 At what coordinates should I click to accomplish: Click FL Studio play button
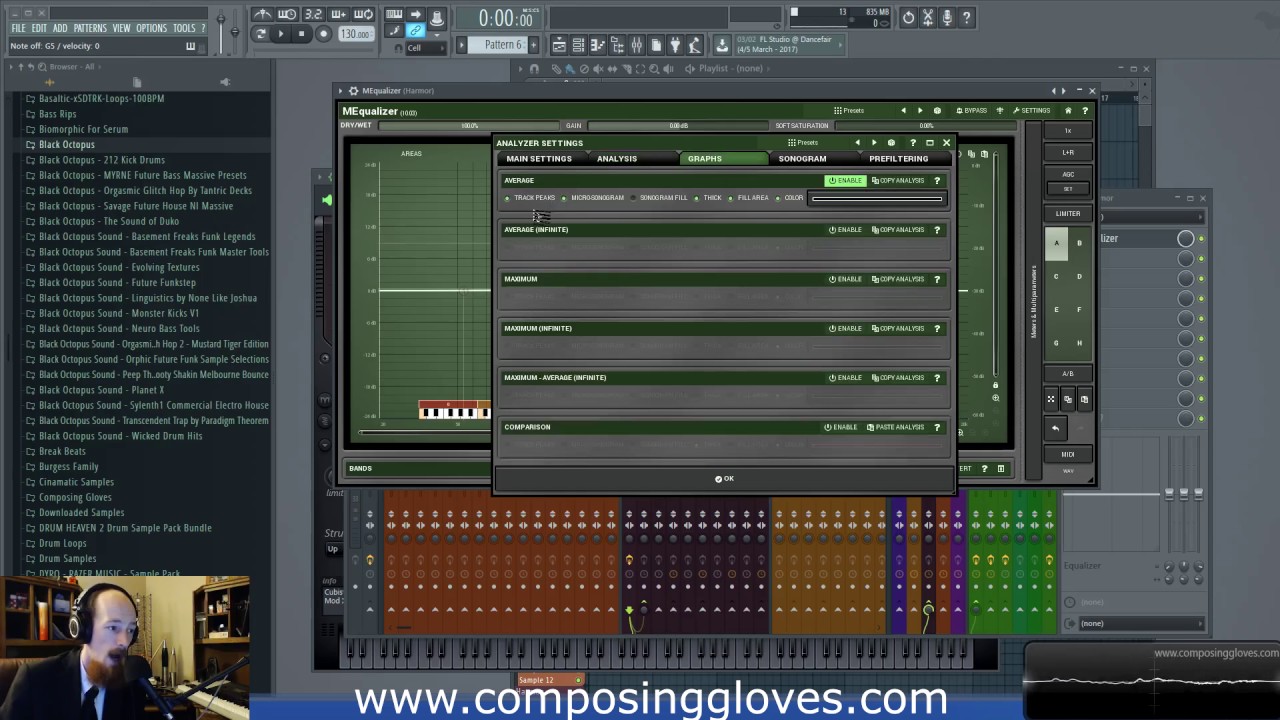280,34
